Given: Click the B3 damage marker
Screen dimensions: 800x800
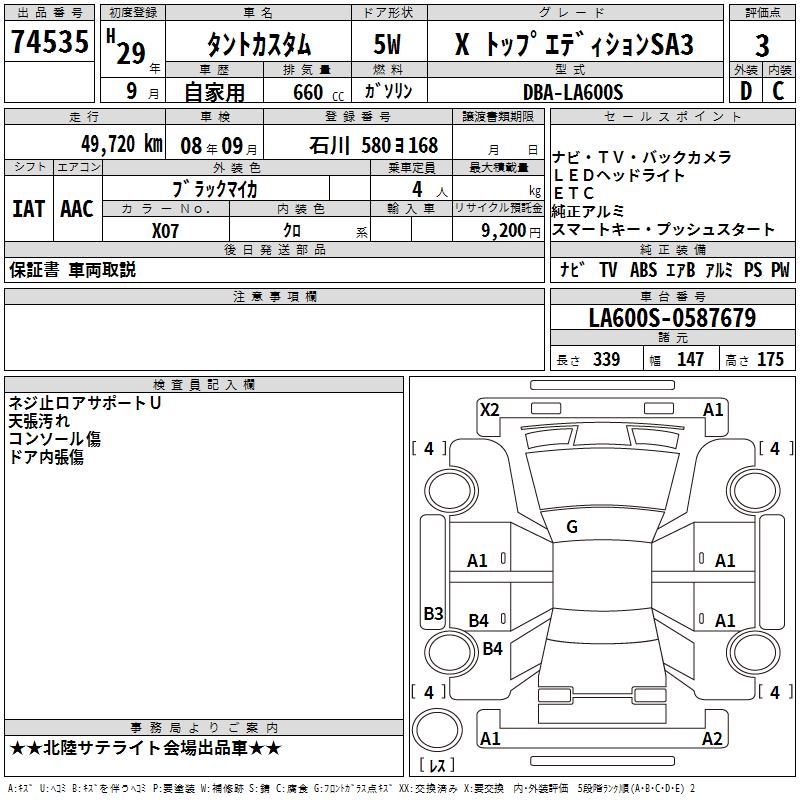Looking at the screenshot, I should click(x=433, y=614).
